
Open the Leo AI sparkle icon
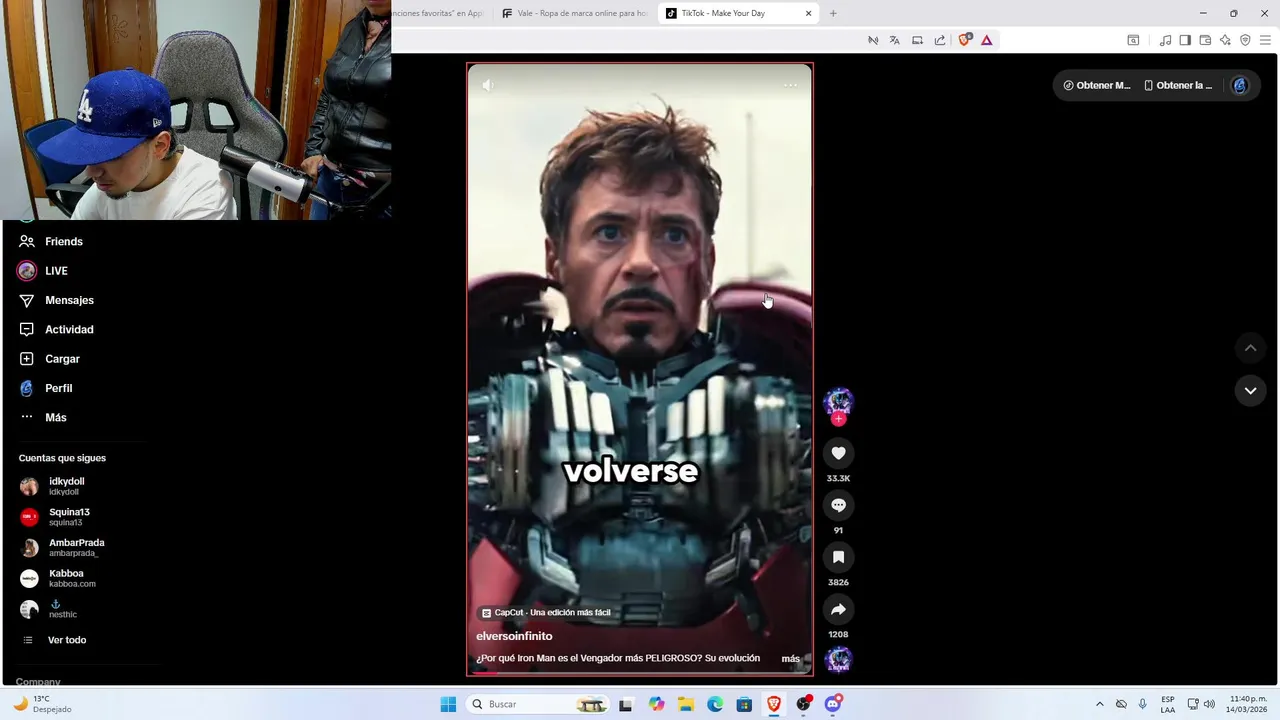pos(1225,40)
